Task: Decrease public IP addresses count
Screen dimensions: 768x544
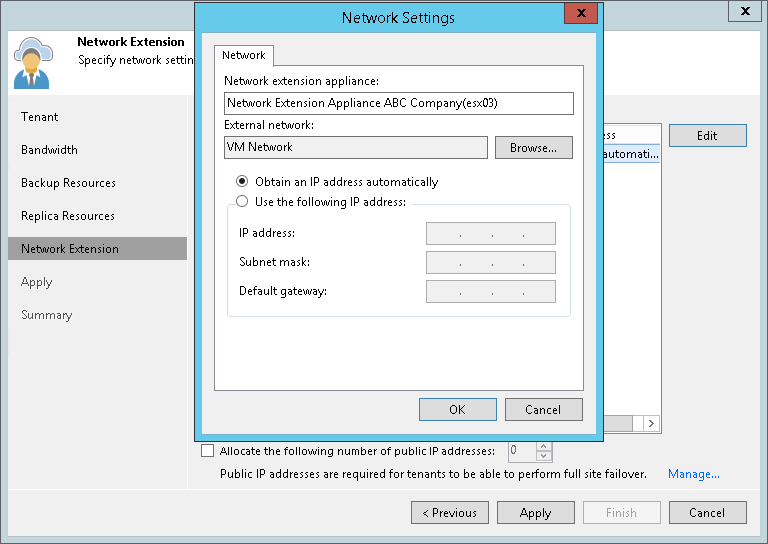Action: tap(544, 456)
